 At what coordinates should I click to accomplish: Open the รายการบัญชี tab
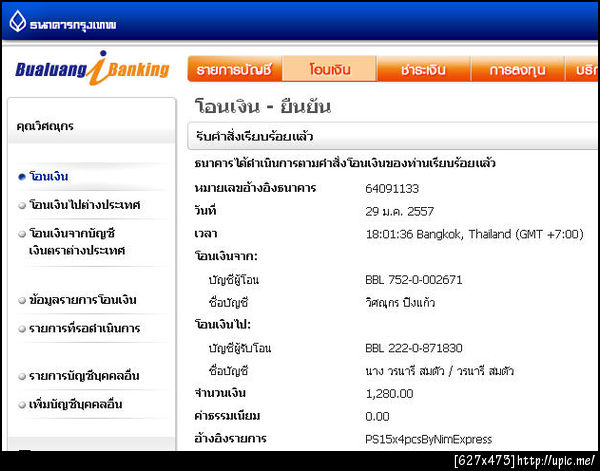[234, 69]
